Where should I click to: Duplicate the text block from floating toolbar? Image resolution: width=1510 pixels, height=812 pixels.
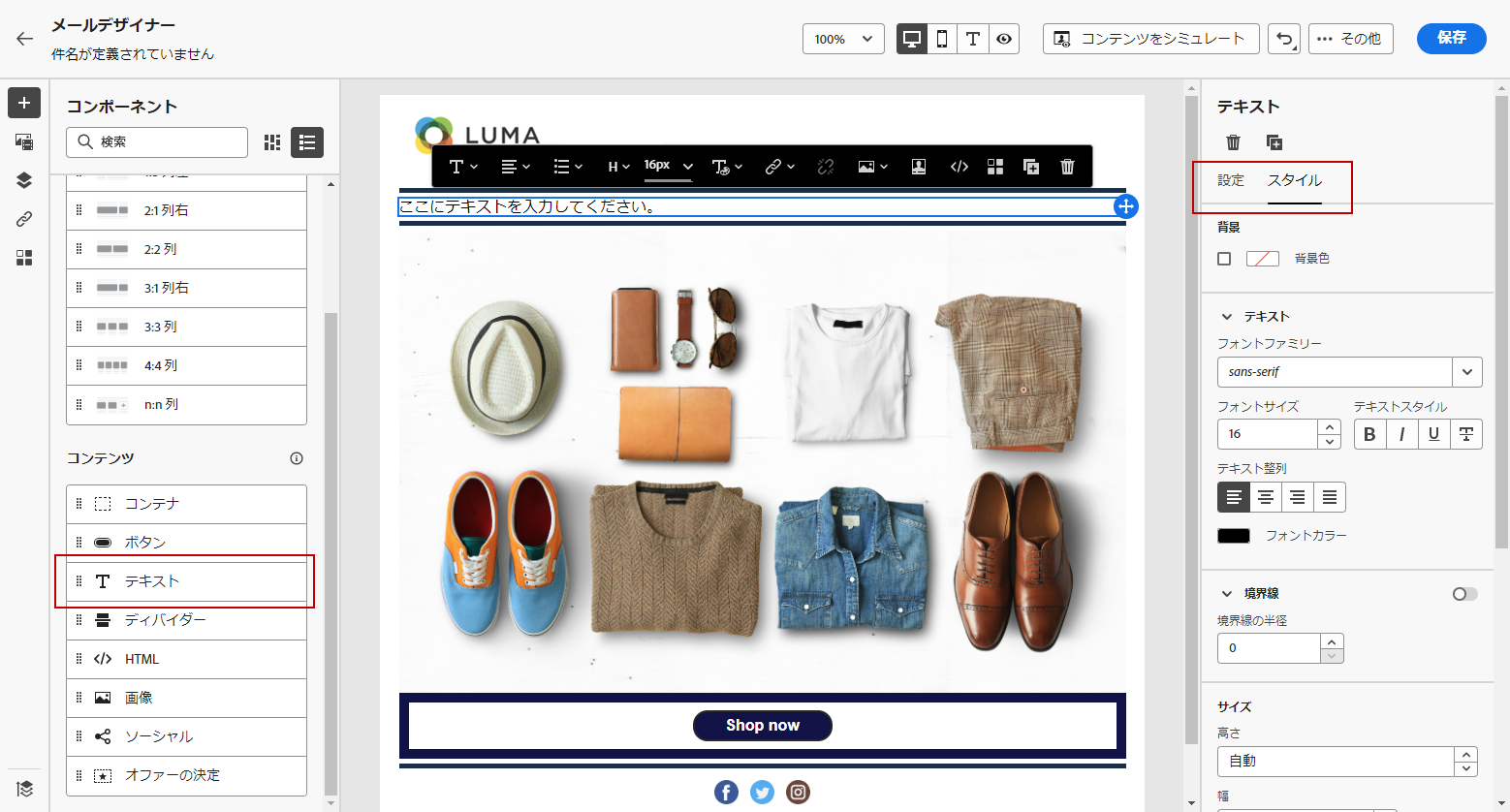click(1031, 167)
